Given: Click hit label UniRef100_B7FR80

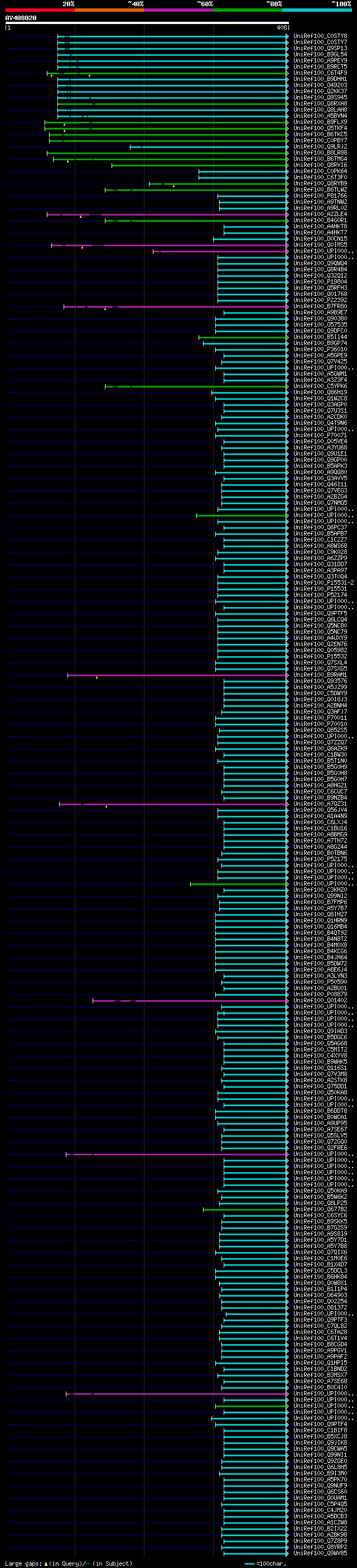Looking at the screenshot, I should 320,306.
